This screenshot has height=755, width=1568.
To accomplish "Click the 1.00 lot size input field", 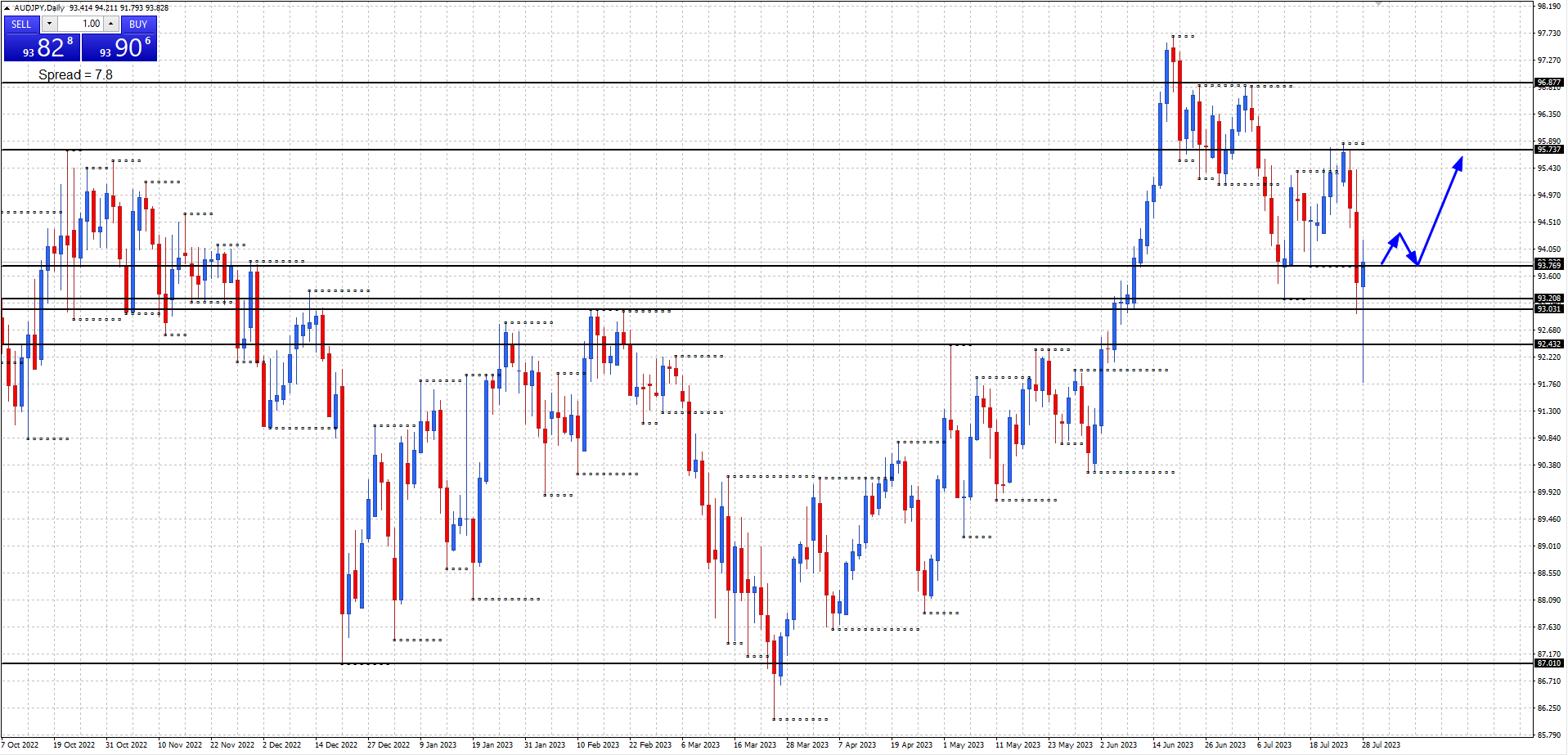I will point(82,25).
